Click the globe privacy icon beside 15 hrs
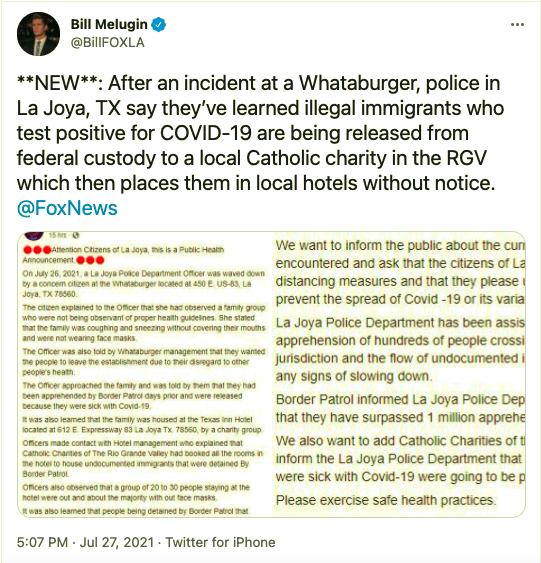 coord(75,235)
